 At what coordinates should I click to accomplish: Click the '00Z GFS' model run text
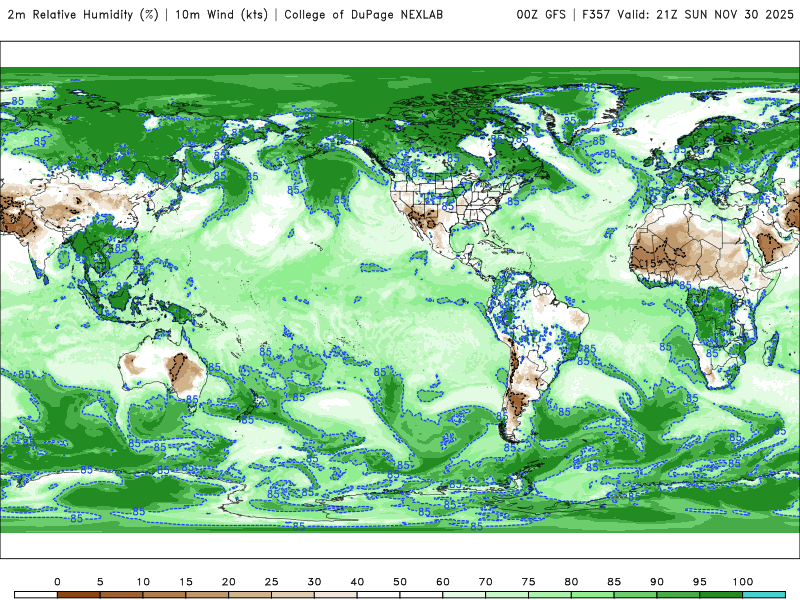pos(541,15)
